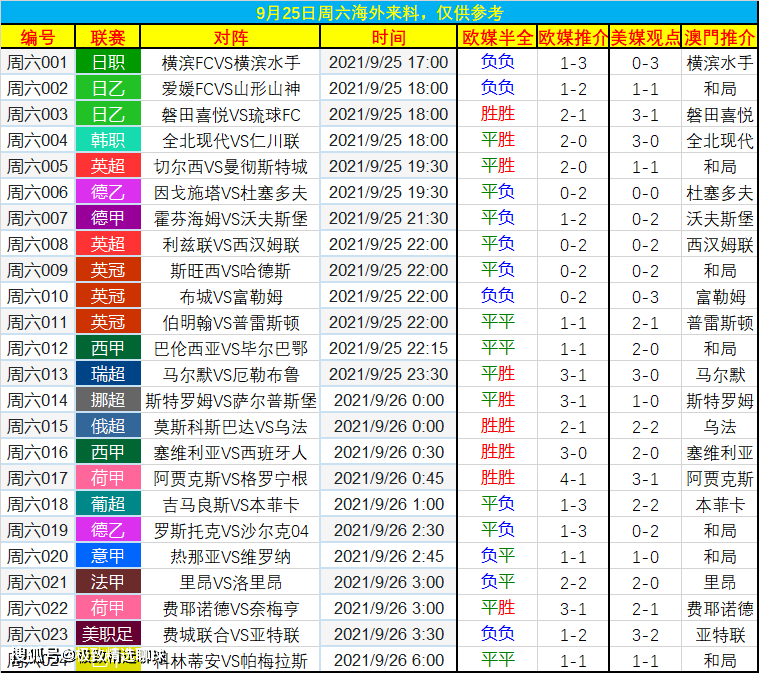Select match 切尔西VS曼彻斯特城

pos(230,167)
